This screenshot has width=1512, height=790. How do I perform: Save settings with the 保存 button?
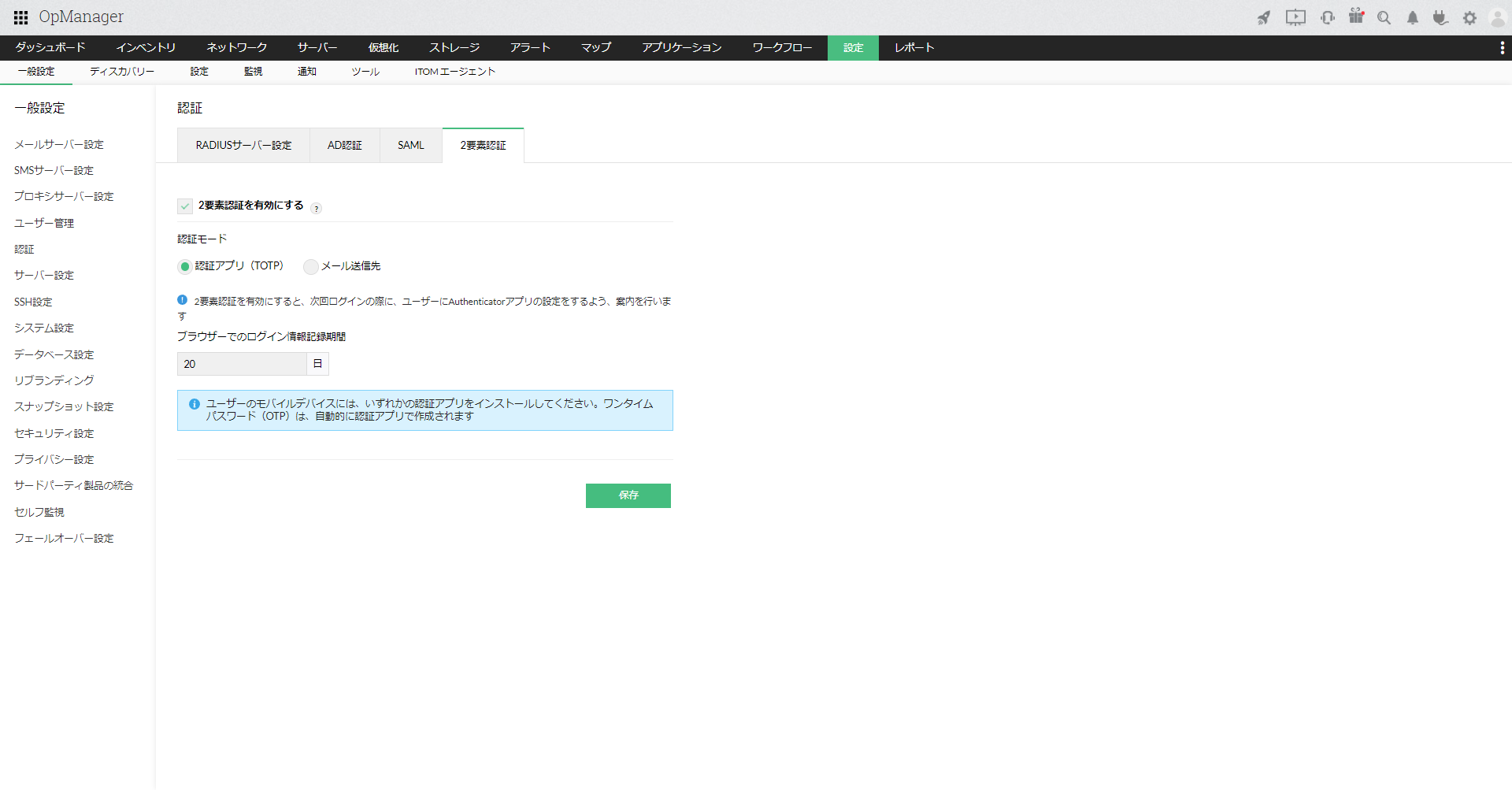point(628,495)
